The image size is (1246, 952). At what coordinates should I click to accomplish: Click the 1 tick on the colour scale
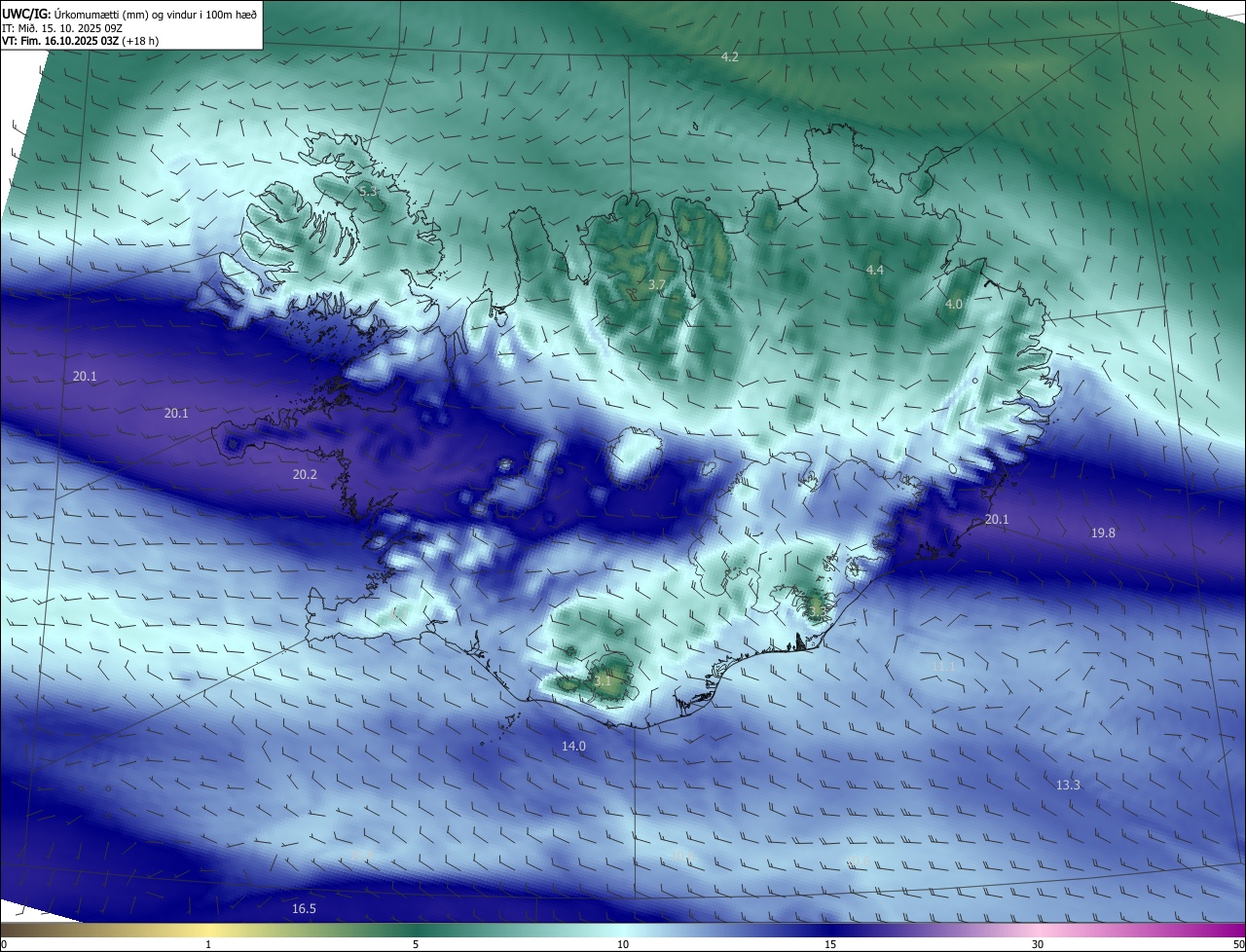pos(208,944)
